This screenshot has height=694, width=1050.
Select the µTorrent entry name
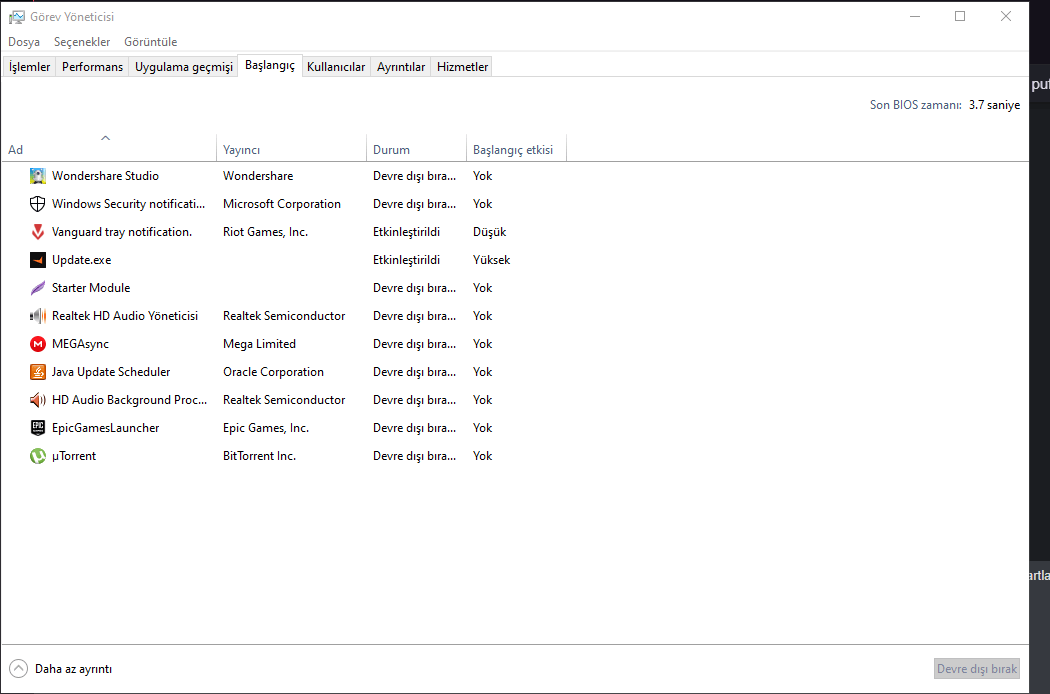click(74, 456)
